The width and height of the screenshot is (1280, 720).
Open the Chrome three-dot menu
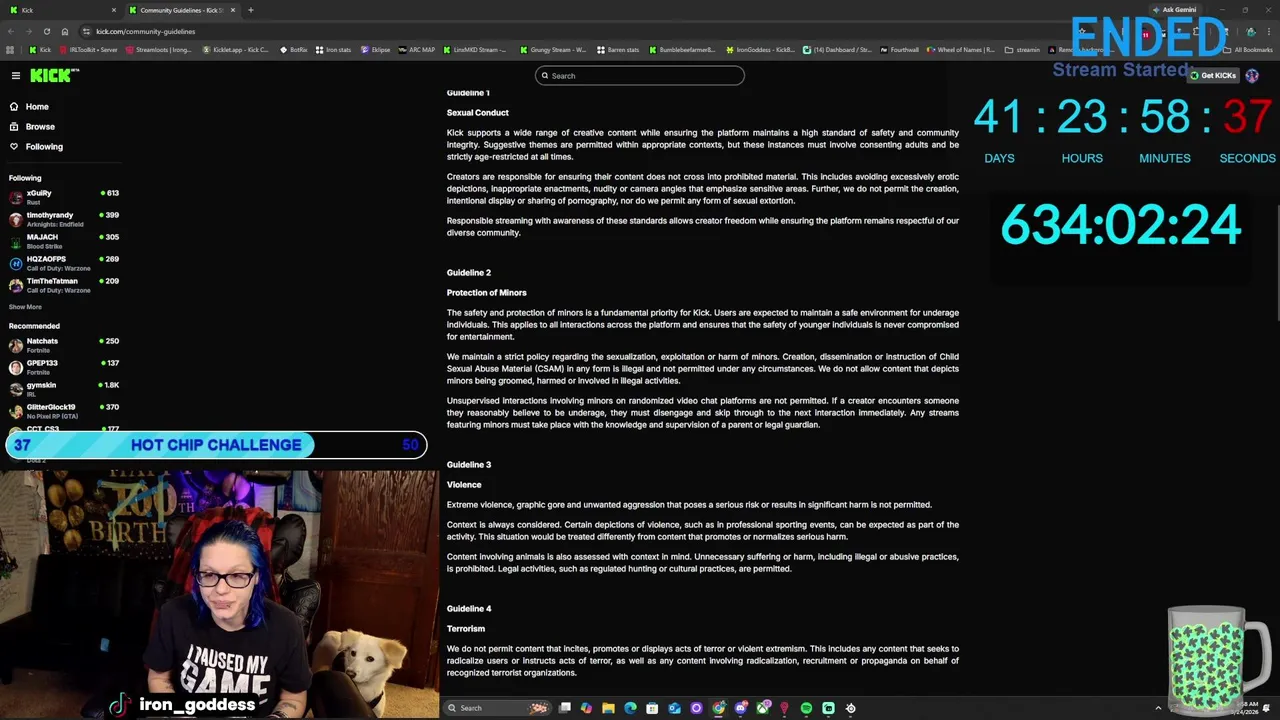click(x=1270, y=31)
